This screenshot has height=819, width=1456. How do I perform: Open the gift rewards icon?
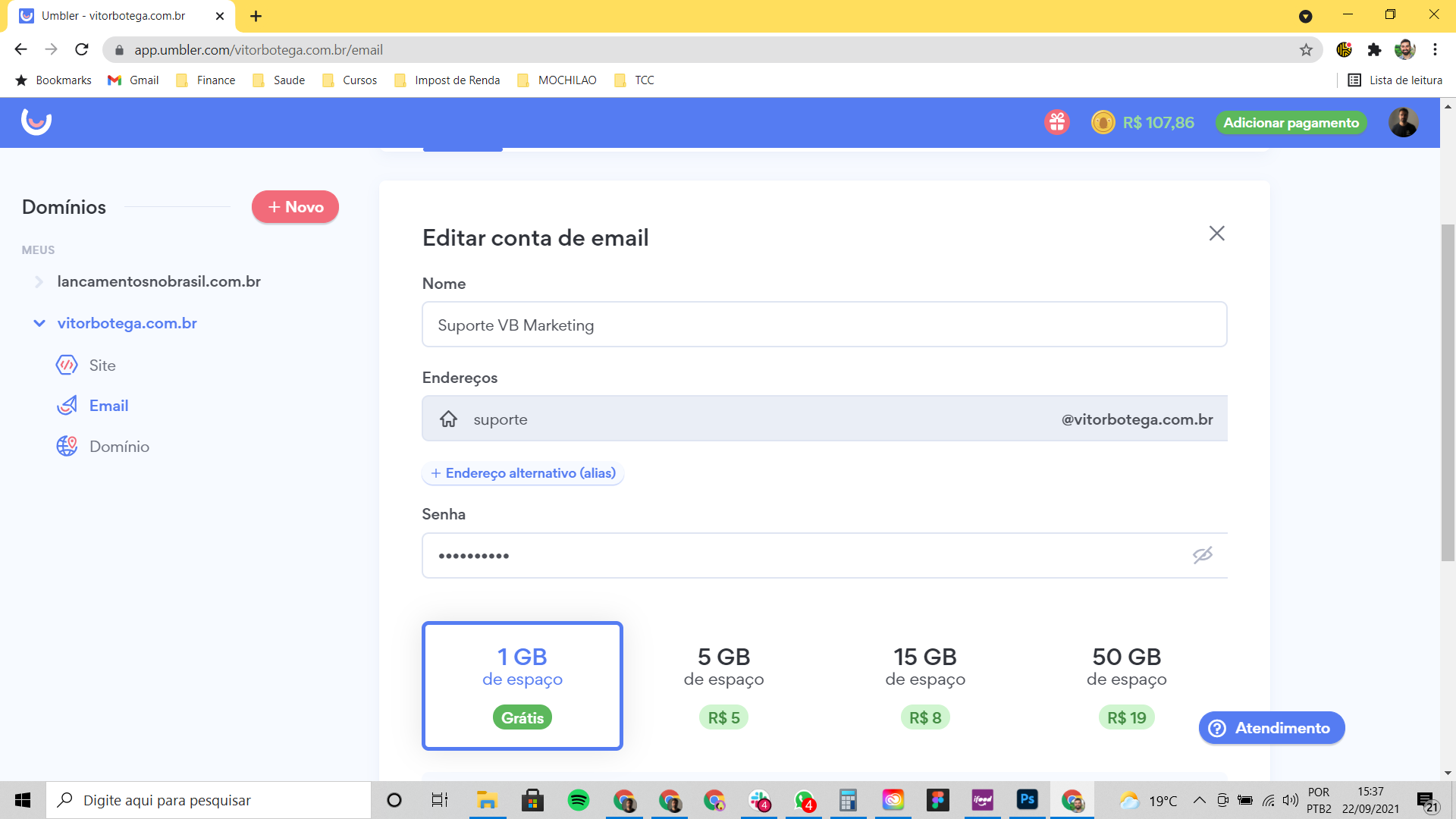coord(1056,122)
